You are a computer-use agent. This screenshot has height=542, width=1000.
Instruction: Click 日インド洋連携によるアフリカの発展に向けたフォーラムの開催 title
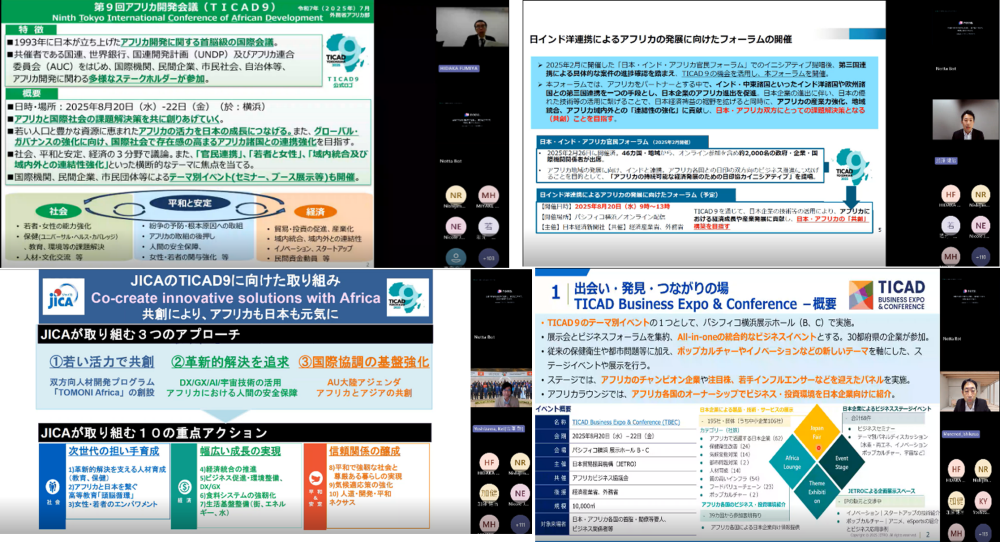(660, 39)
